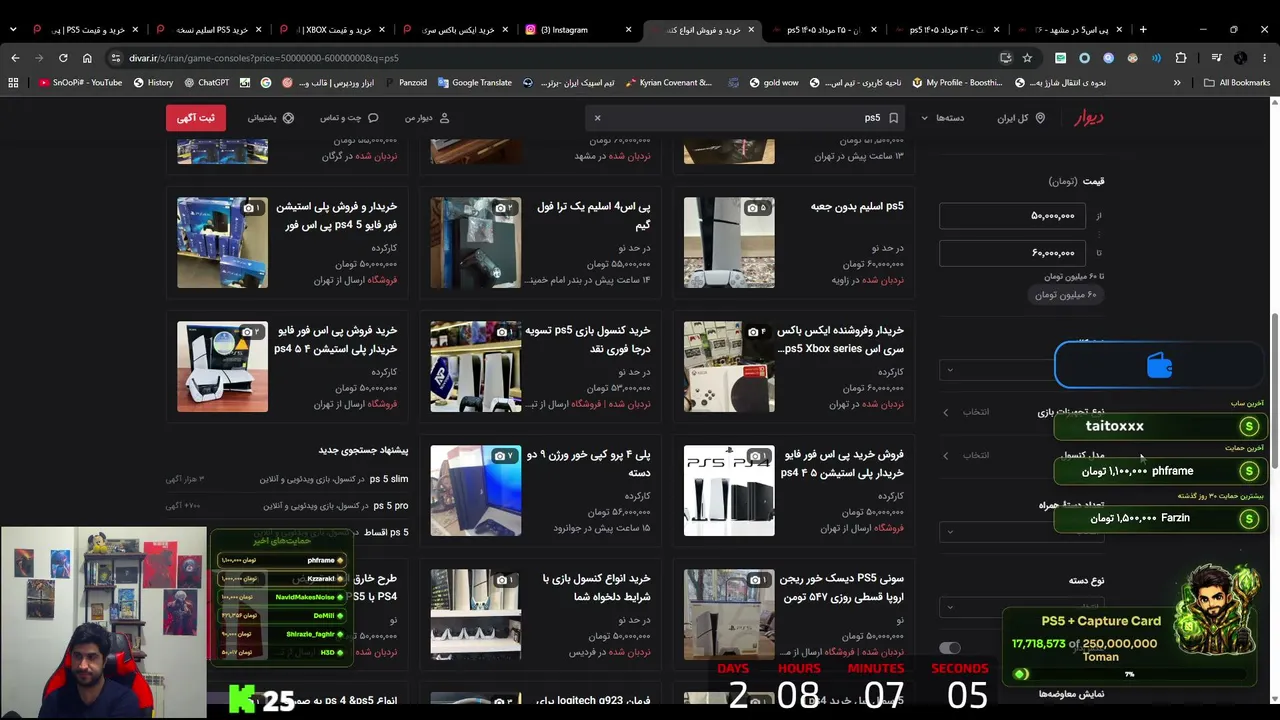Open the Kyrian Covenant bookmark
Image resolution: width=1280 pixels, height=720 pixels.
pos(668,83)
